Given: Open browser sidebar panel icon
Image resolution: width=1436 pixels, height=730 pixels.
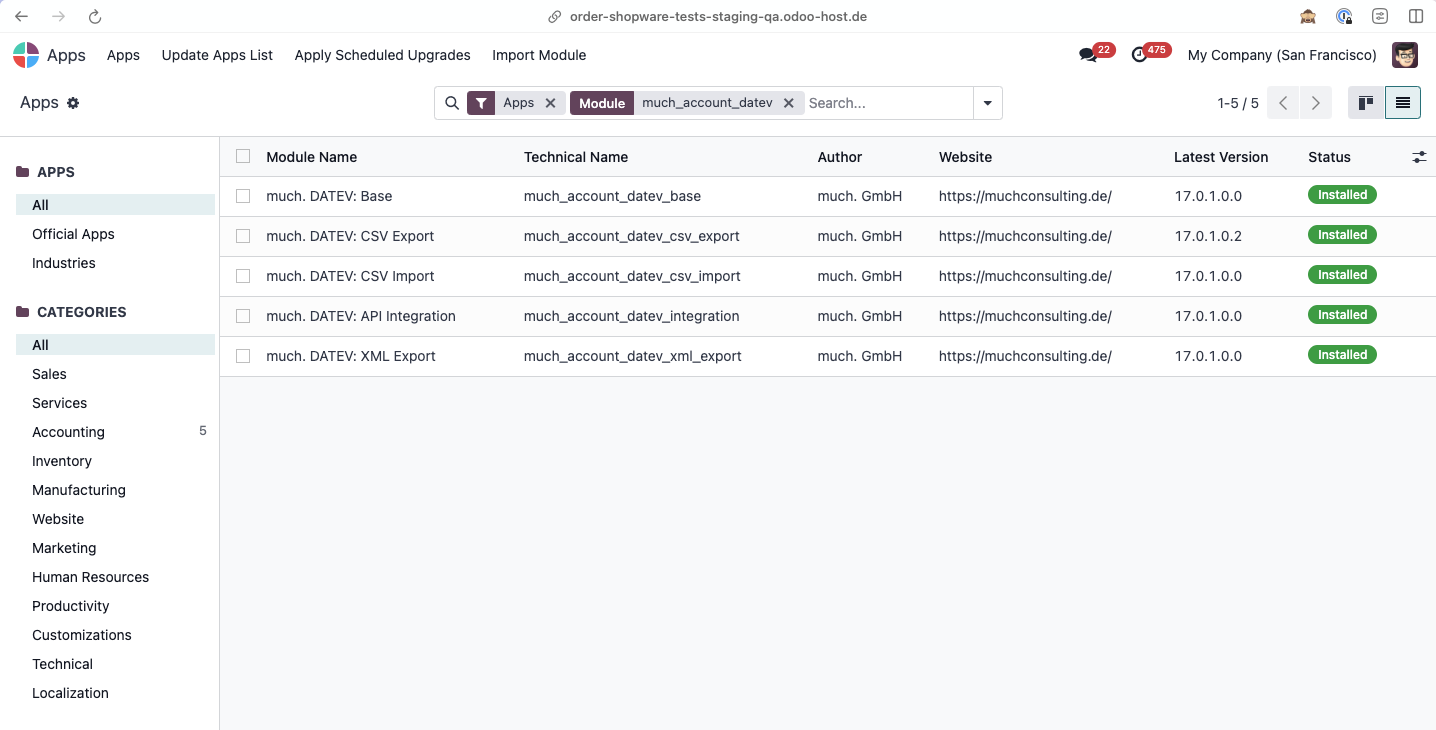Looking at the screenshot, I should pyautogui.click(x=1416, y=16).
